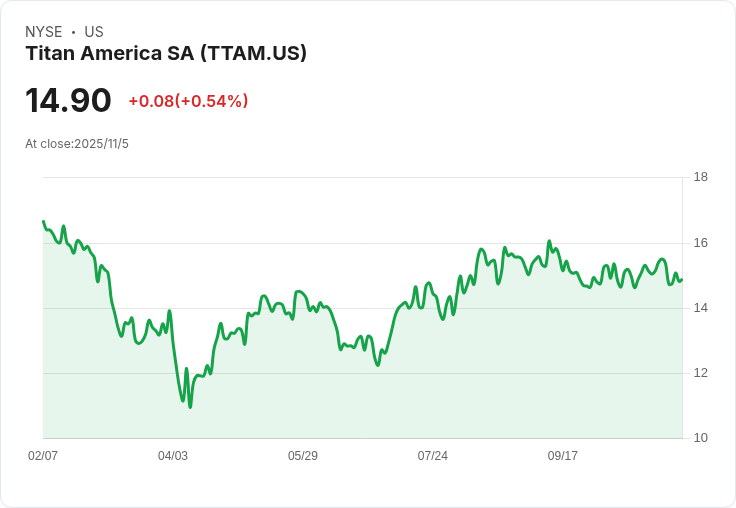Click the 12 value on the price axis

tap(700, 373)
